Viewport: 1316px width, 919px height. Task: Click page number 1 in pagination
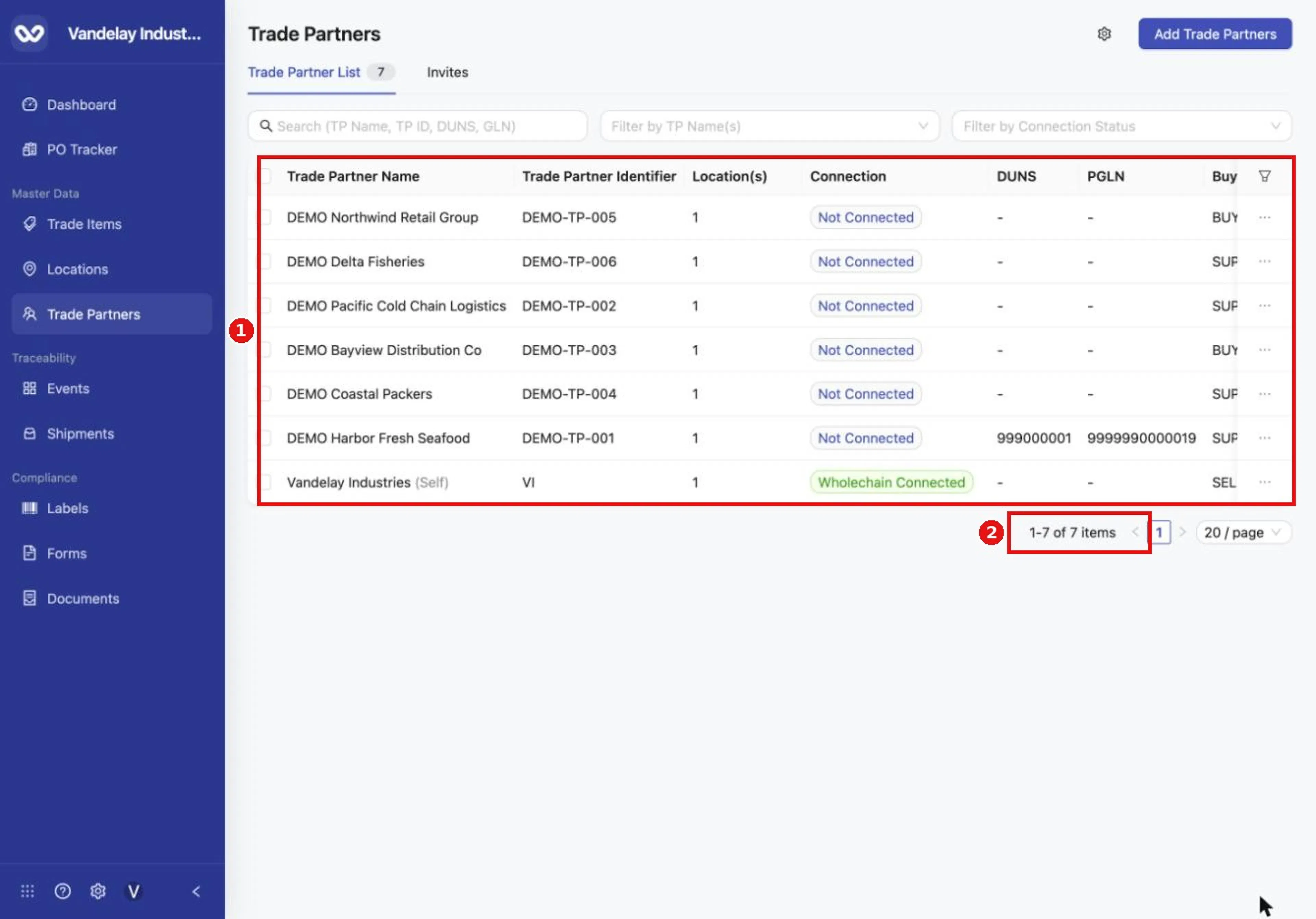[1159, 532]
